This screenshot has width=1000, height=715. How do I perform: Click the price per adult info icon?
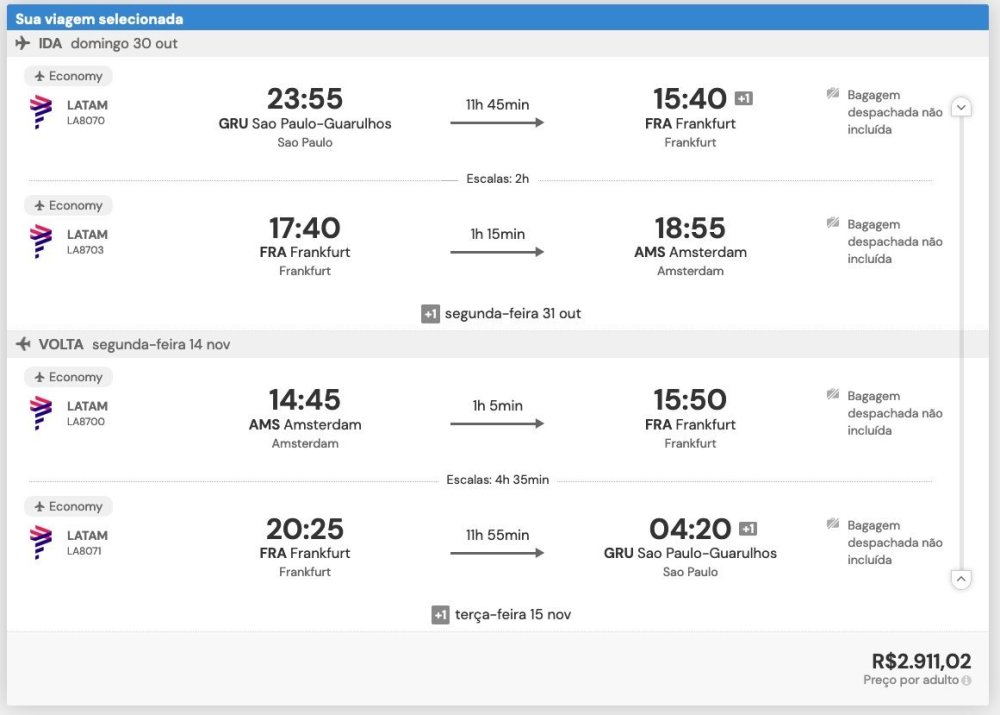[x=966, y=681]
